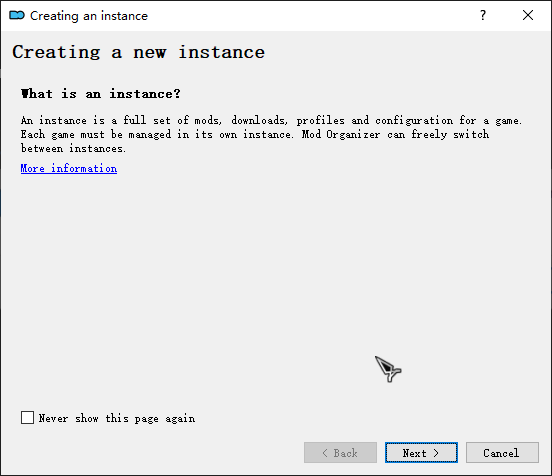Go to previous page with Back
552x476 pixels.
(340, 452)
